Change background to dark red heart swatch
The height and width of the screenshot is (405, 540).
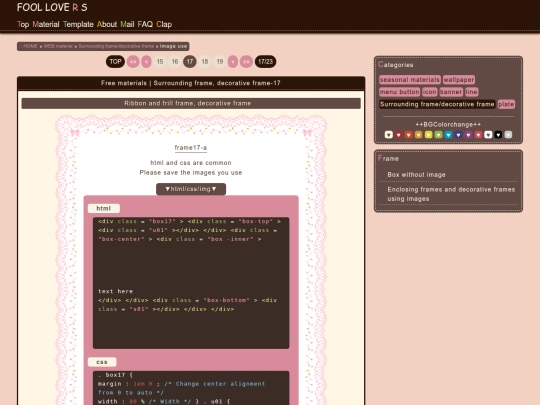pos(398,135)
